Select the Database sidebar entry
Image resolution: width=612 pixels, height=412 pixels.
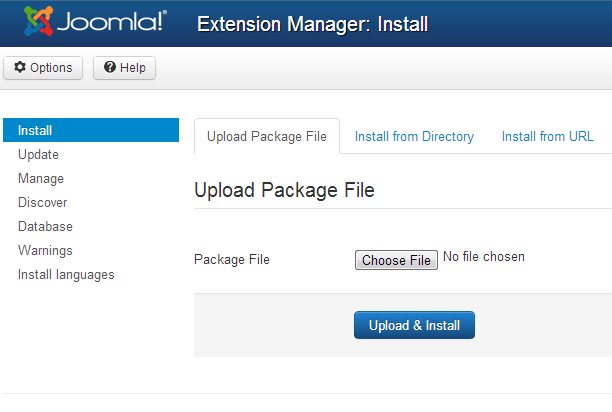45,226
